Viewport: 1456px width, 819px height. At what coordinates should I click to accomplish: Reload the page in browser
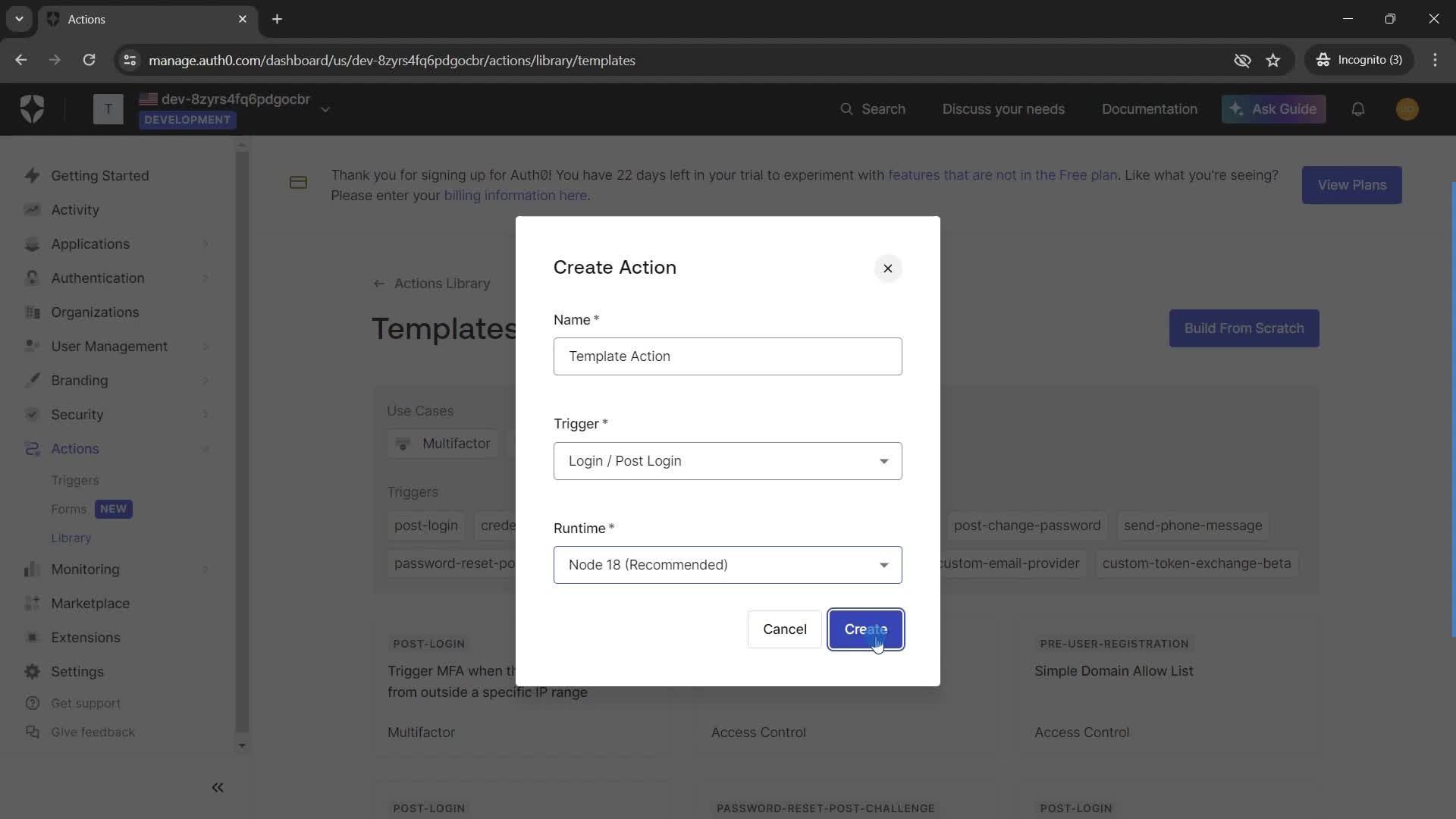coord(89,60)
